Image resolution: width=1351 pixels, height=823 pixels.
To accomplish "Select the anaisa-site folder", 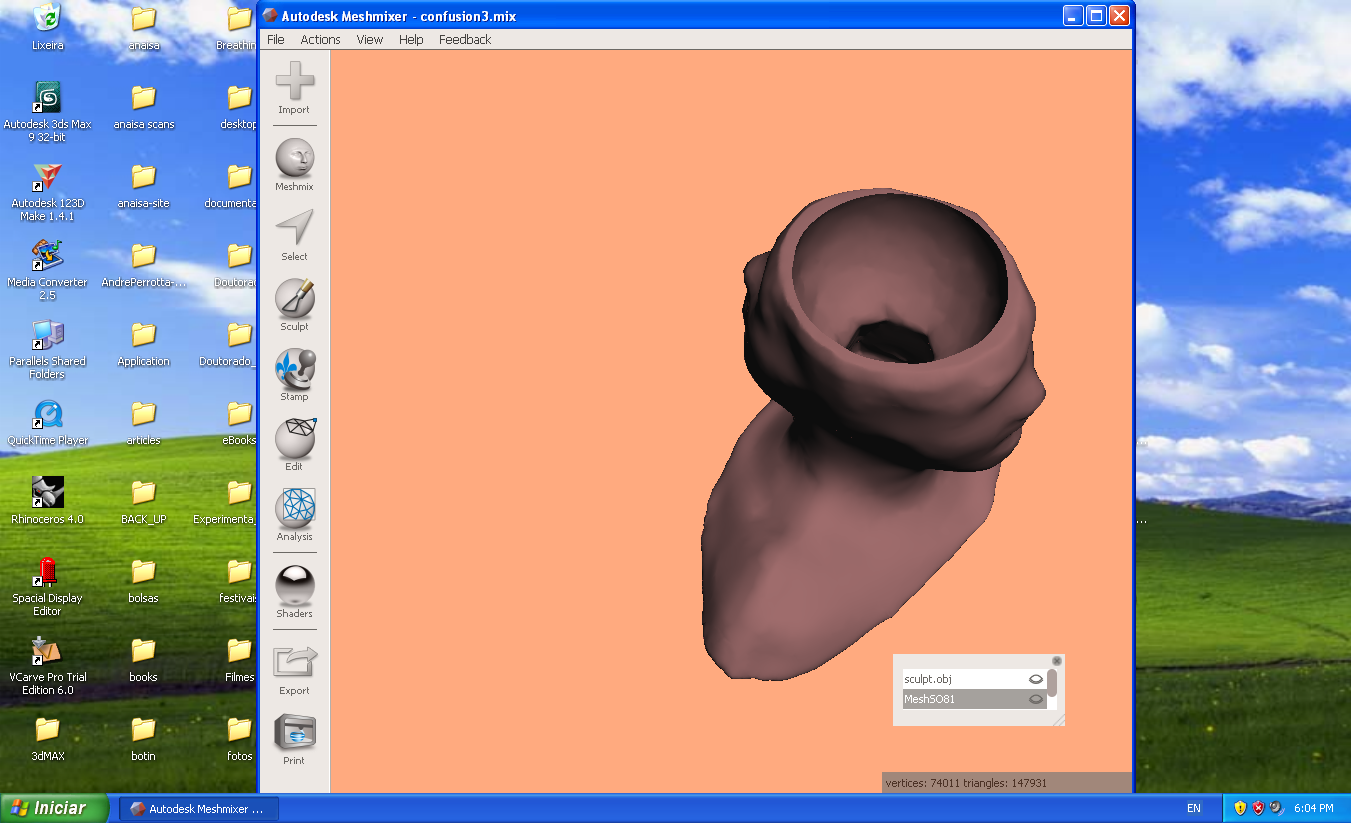I will pyautogui.click(x=143, y=185).
